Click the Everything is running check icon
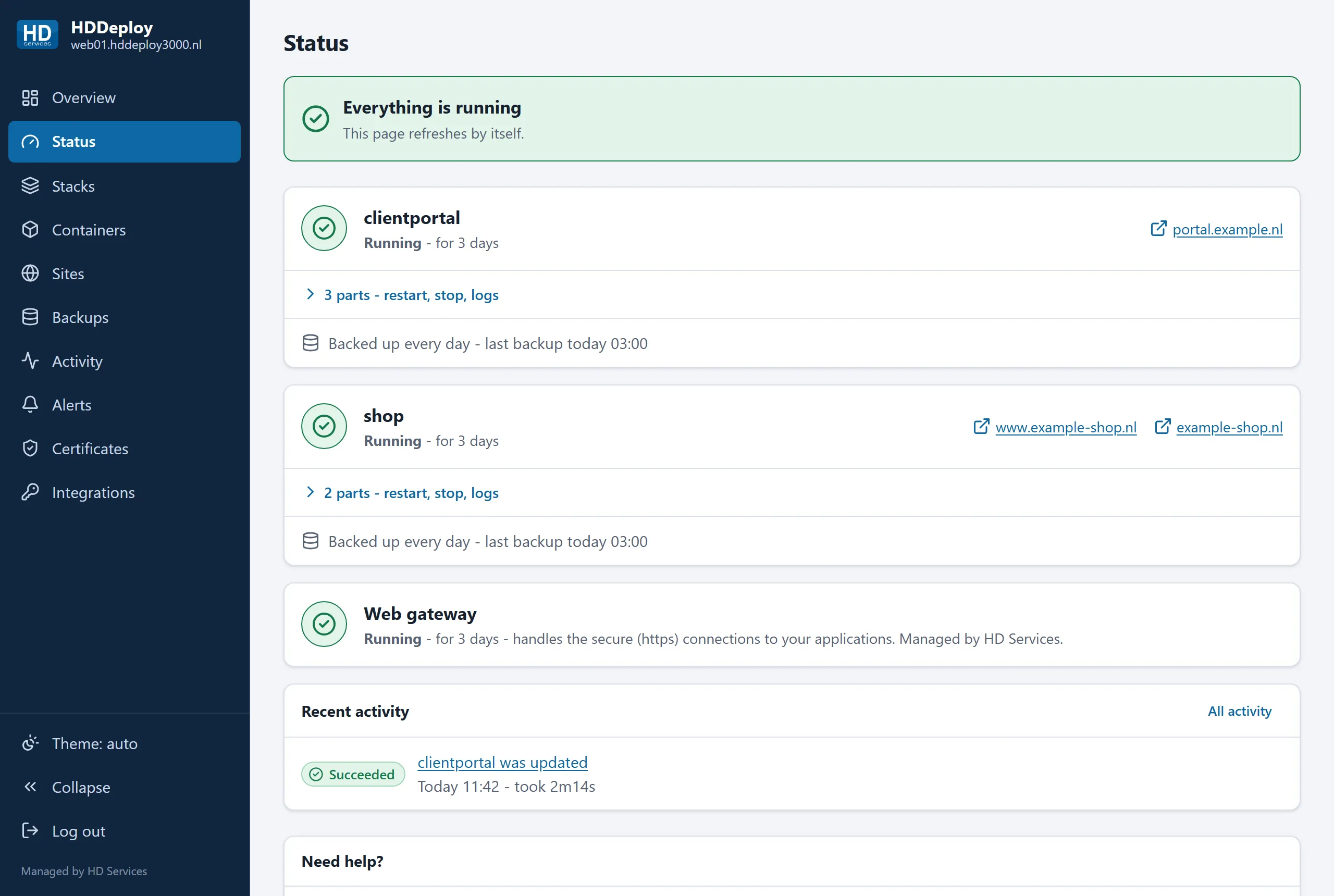 315,119
